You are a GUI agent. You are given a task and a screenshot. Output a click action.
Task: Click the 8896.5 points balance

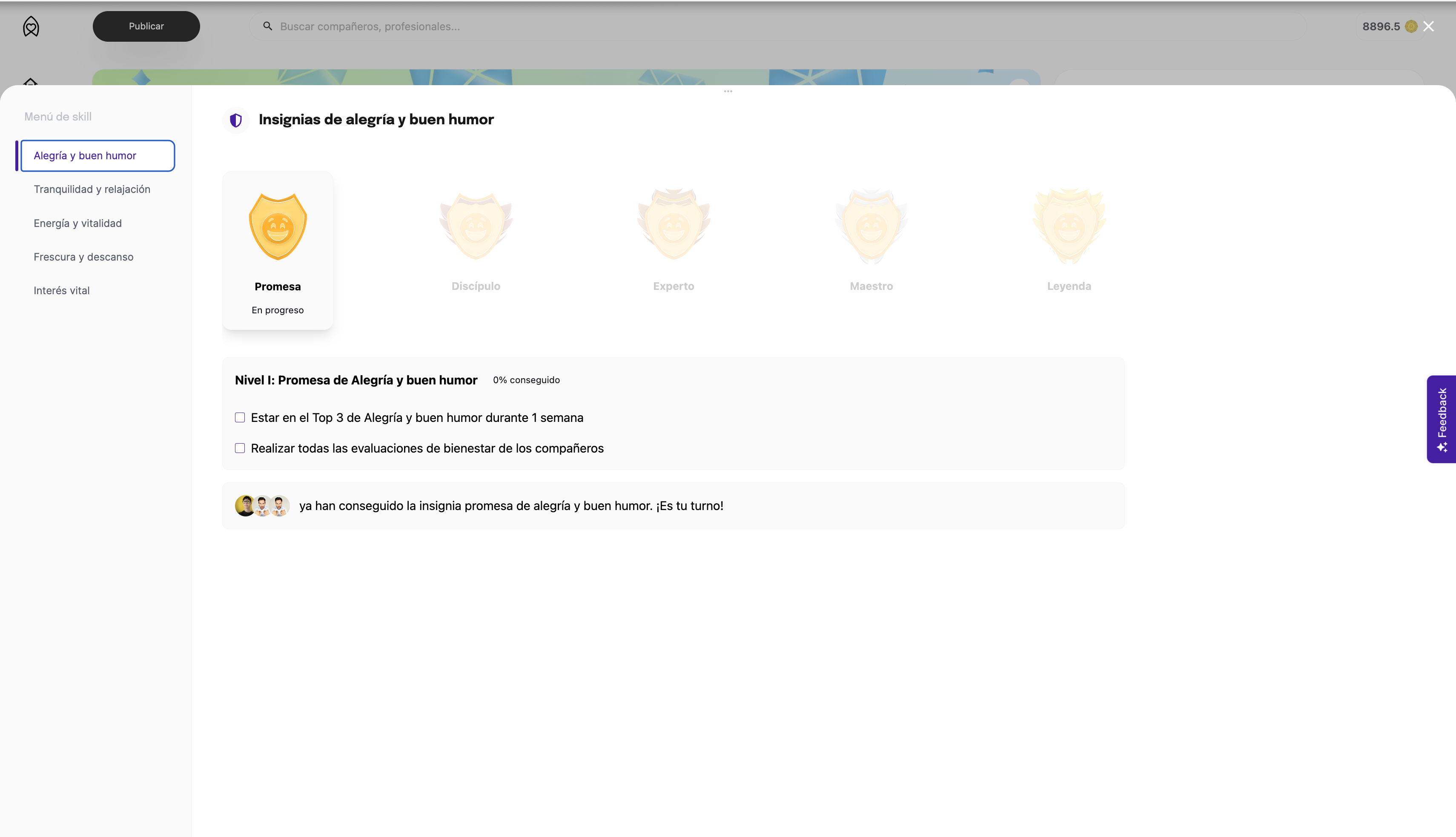(1381, 26)
